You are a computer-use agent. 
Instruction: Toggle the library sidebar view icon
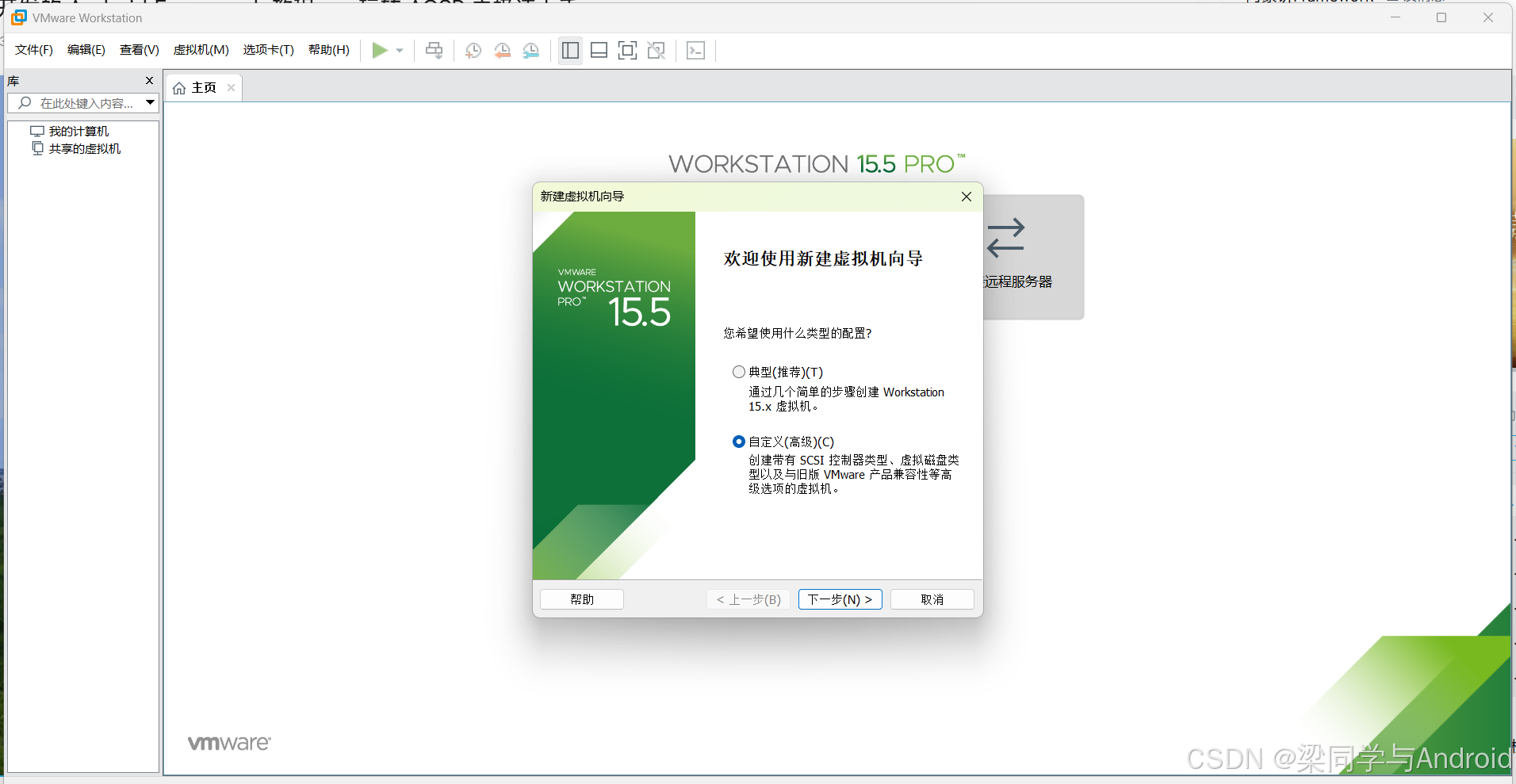click(570, 51)
